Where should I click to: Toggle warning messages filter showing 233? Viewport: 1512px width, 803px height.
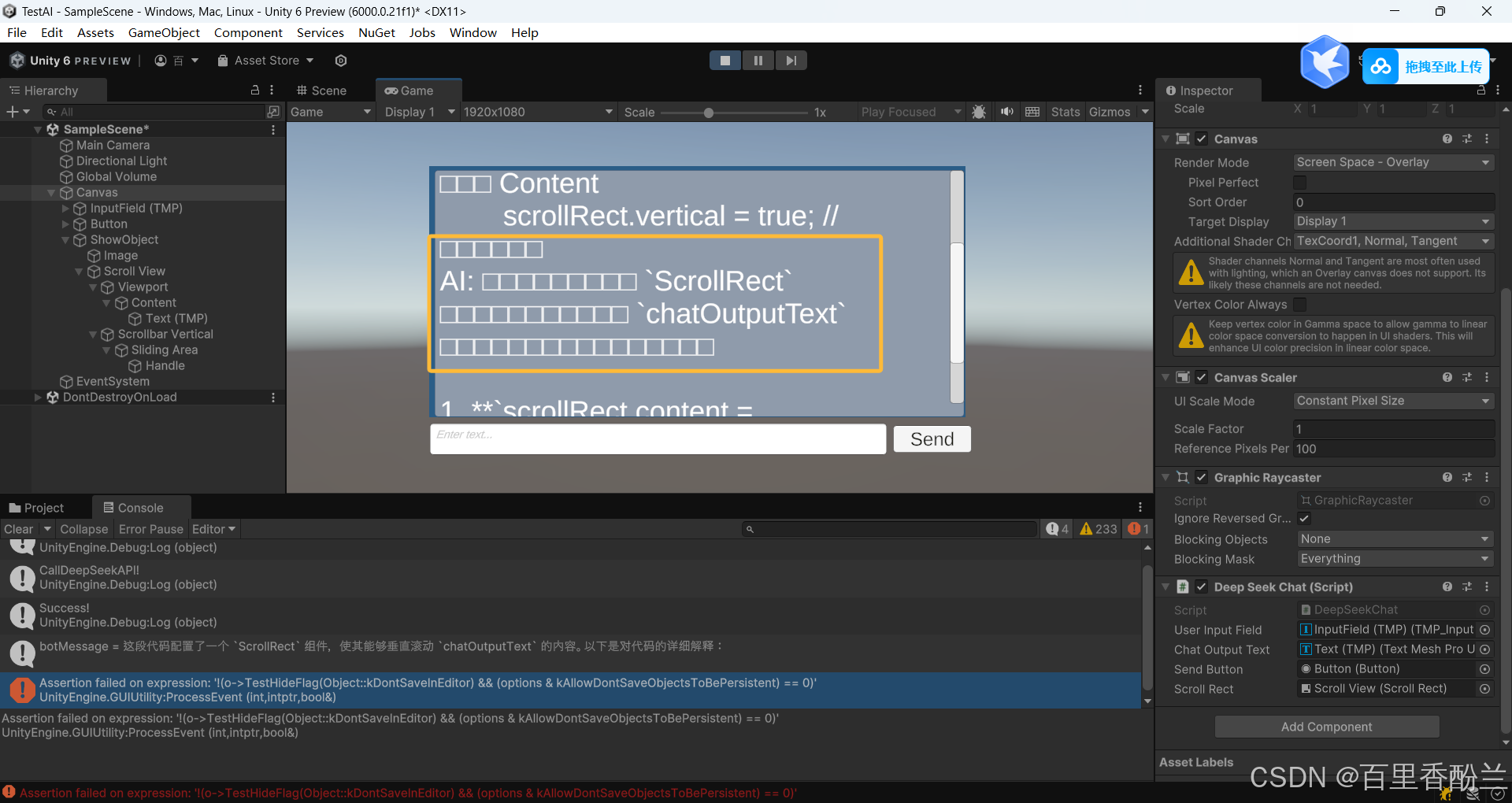[x=1099, y=529]
